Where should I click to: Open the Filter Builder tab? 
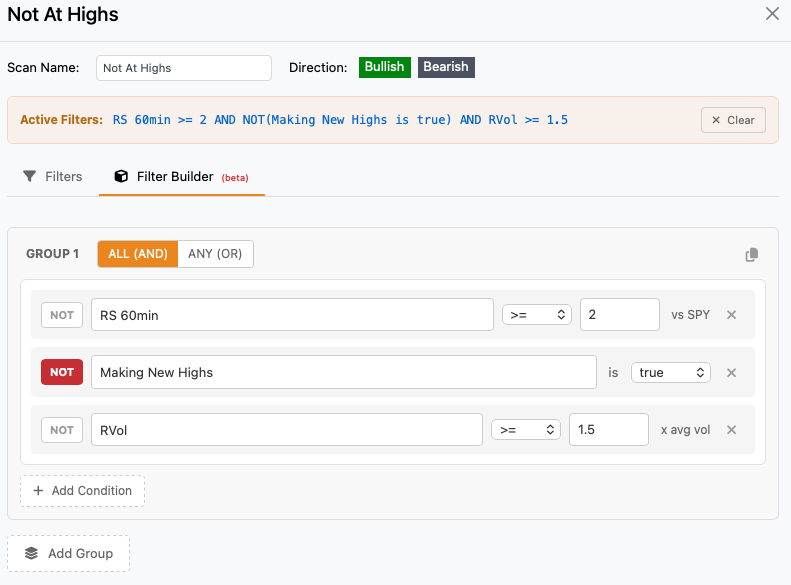pyautogui.click(x=181, y=176)
